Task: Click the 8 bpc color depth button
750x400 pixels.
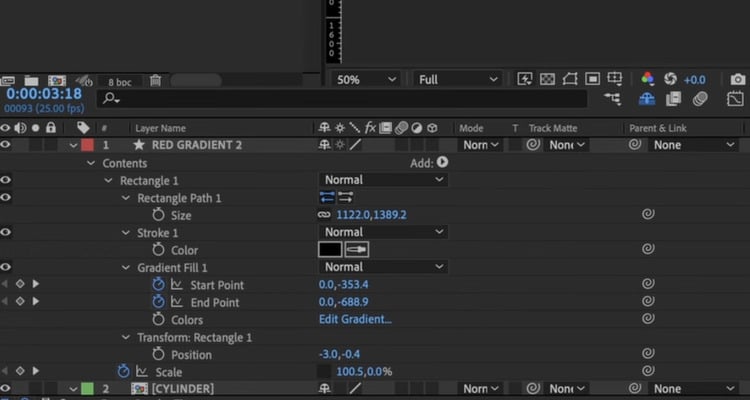Action: coord(120,82)
